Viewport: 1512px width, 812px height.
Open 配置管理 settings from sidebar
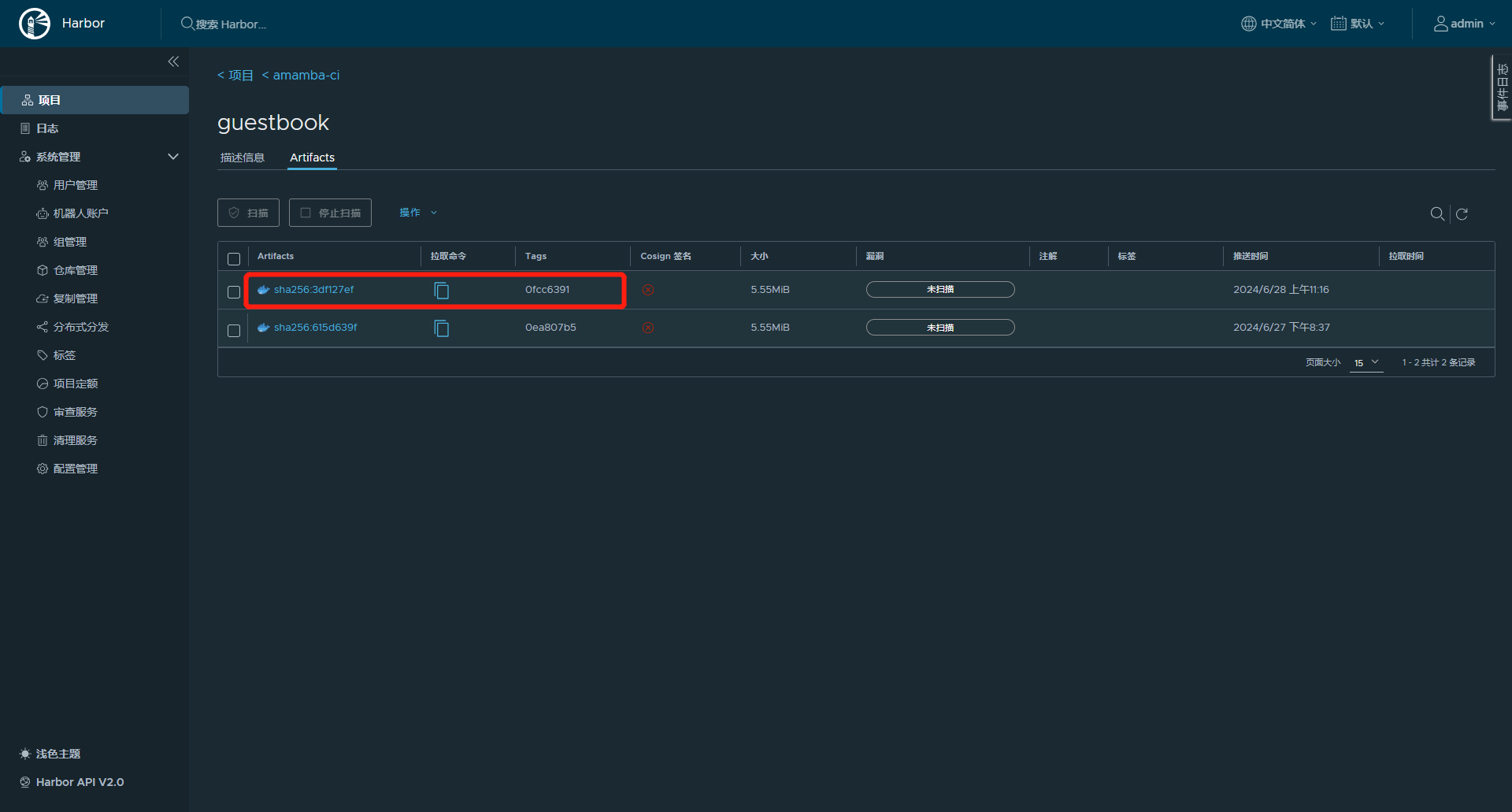pos(75,469)
